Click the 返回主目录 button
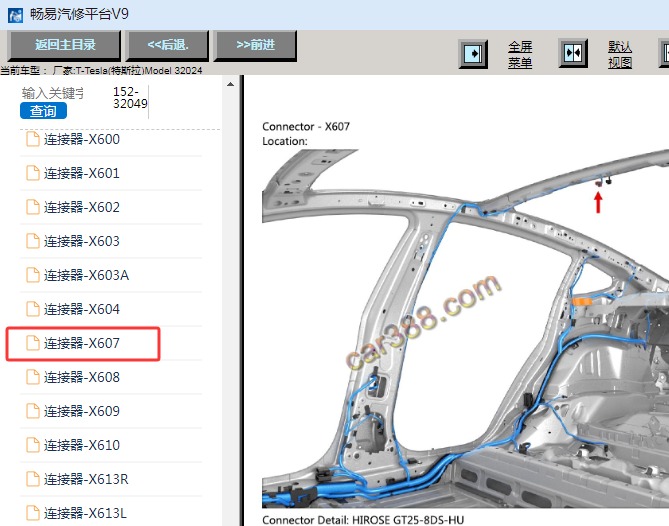 [64, 45]
